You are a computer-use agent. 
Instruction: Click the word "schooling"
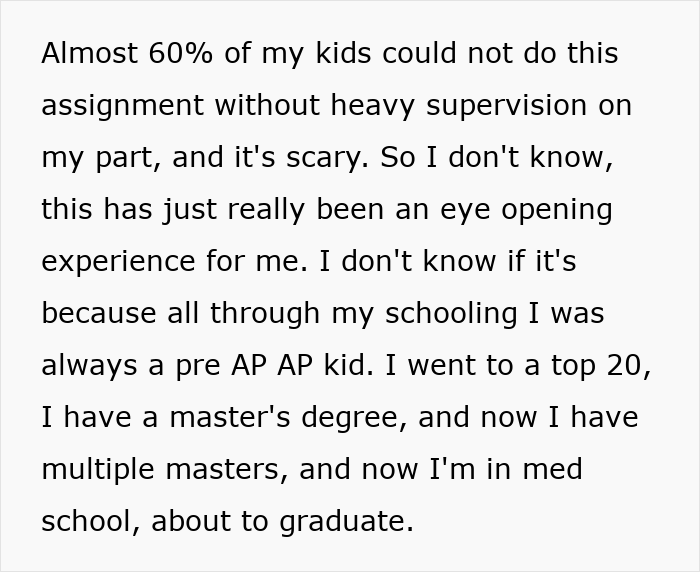click(x=451, y=313)
